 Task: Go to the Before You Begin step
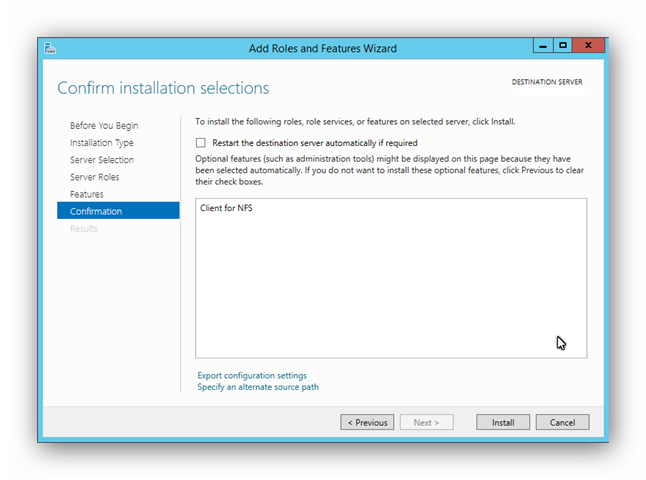coord(104,125)
